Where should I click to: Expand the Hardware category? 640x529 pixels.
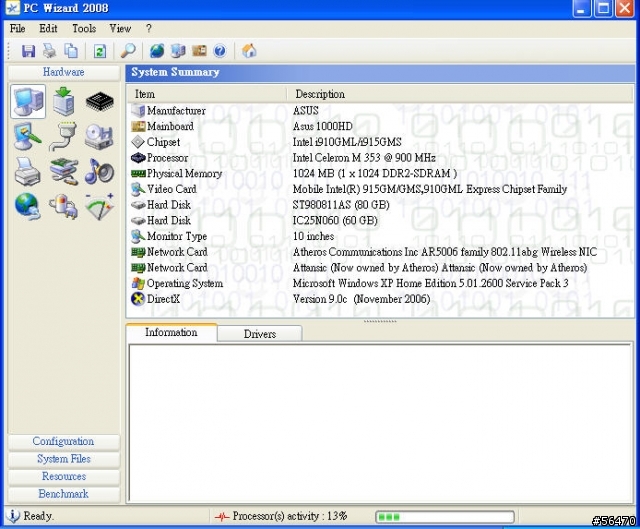[x=64, y=72]
